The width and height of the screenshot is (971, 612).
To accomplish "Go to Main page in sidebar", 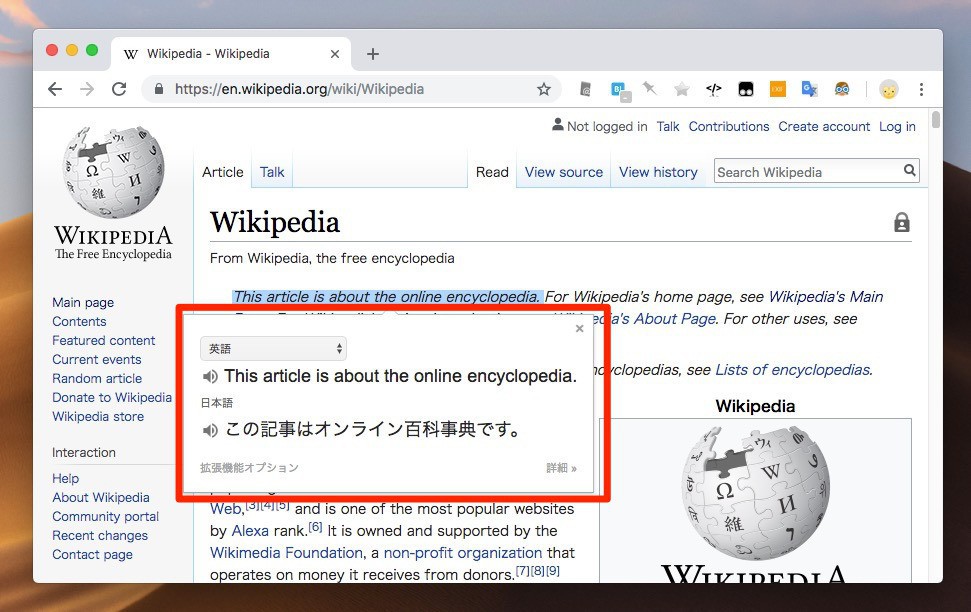I will pyautogui.click(x=83, y=302).
